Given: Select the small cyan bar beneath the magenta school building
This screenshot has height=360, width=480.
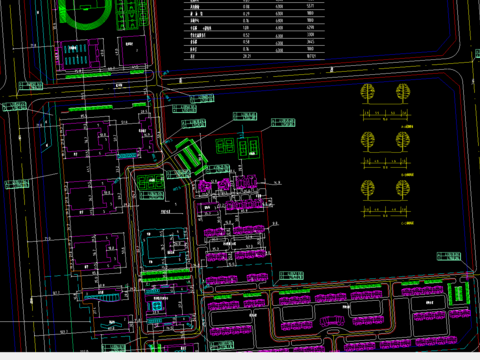Looking at the screenshot, I should tap(127, 156).
